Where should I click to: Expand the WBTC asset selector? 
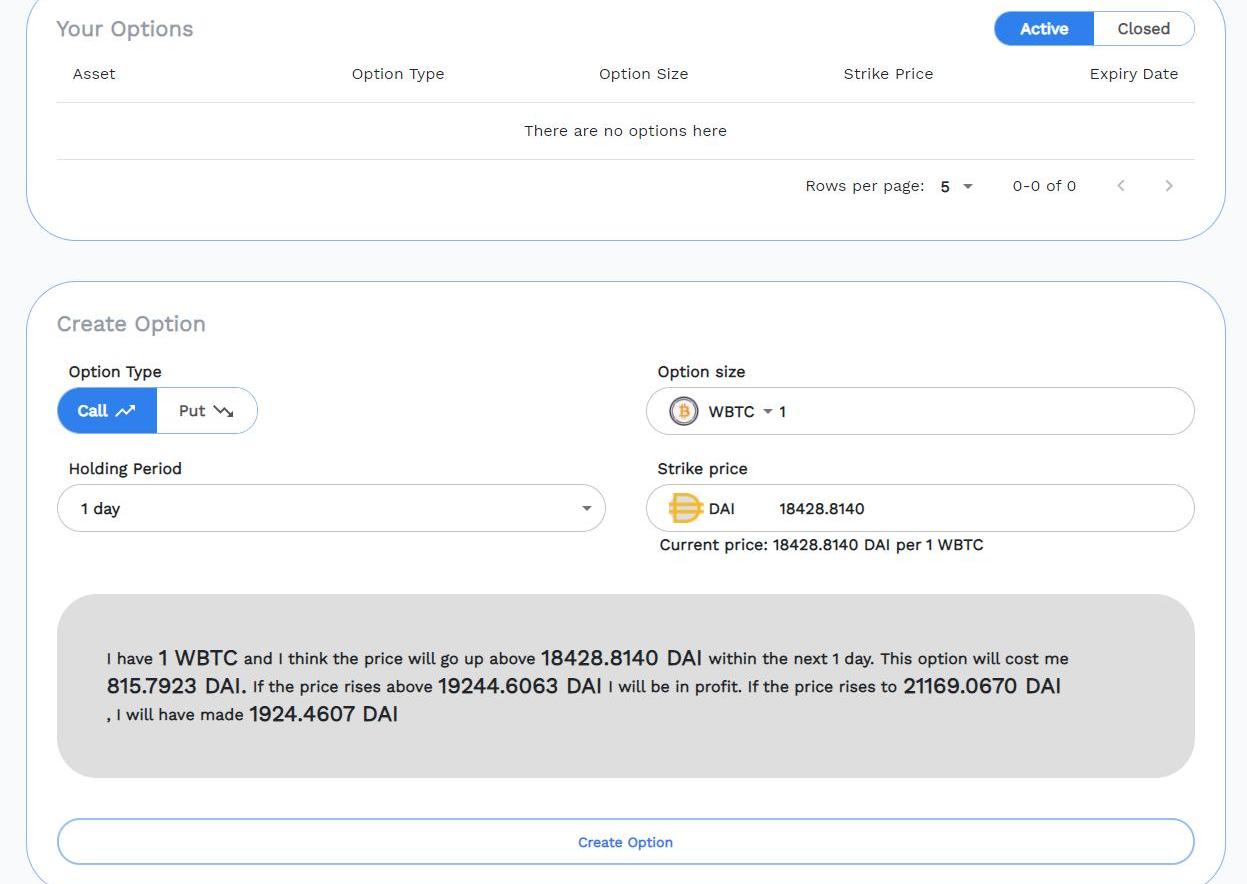(740, 412)
